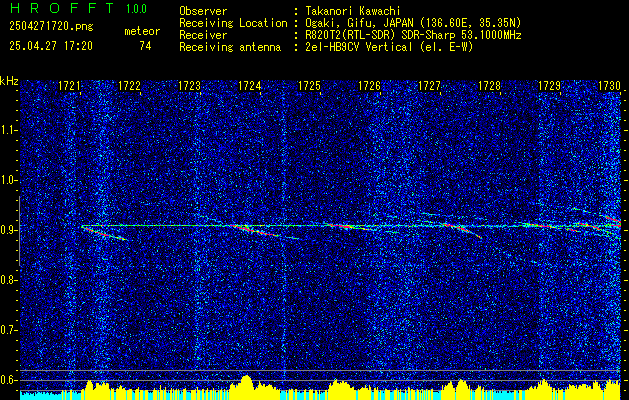The image size is (629, 400).
Task: Click the 1729 time marker
Action: [x=549, y=86]
